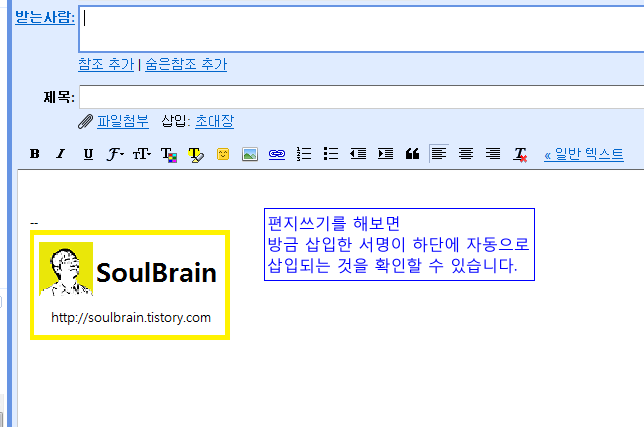Toggle bold formatting
The image size is (644, 427).
(35, 154)
